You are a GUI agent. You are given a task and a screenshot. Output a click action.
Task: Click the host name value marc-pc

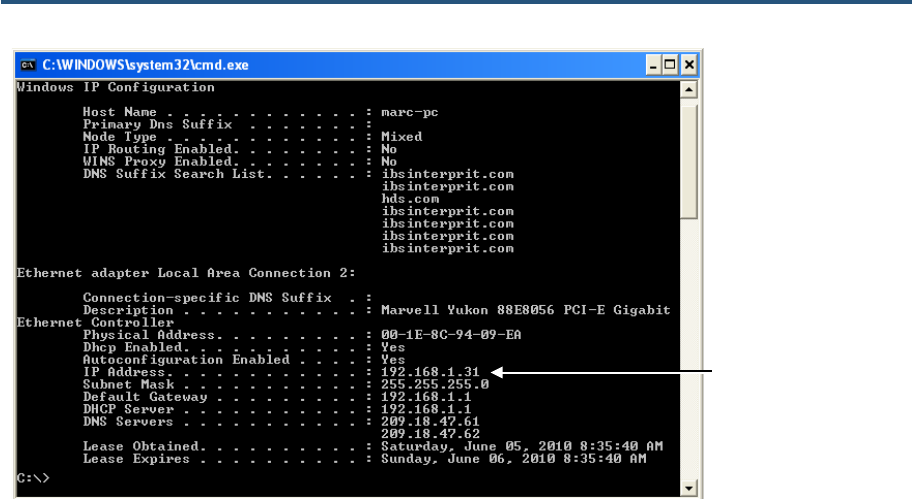[409, 112]
